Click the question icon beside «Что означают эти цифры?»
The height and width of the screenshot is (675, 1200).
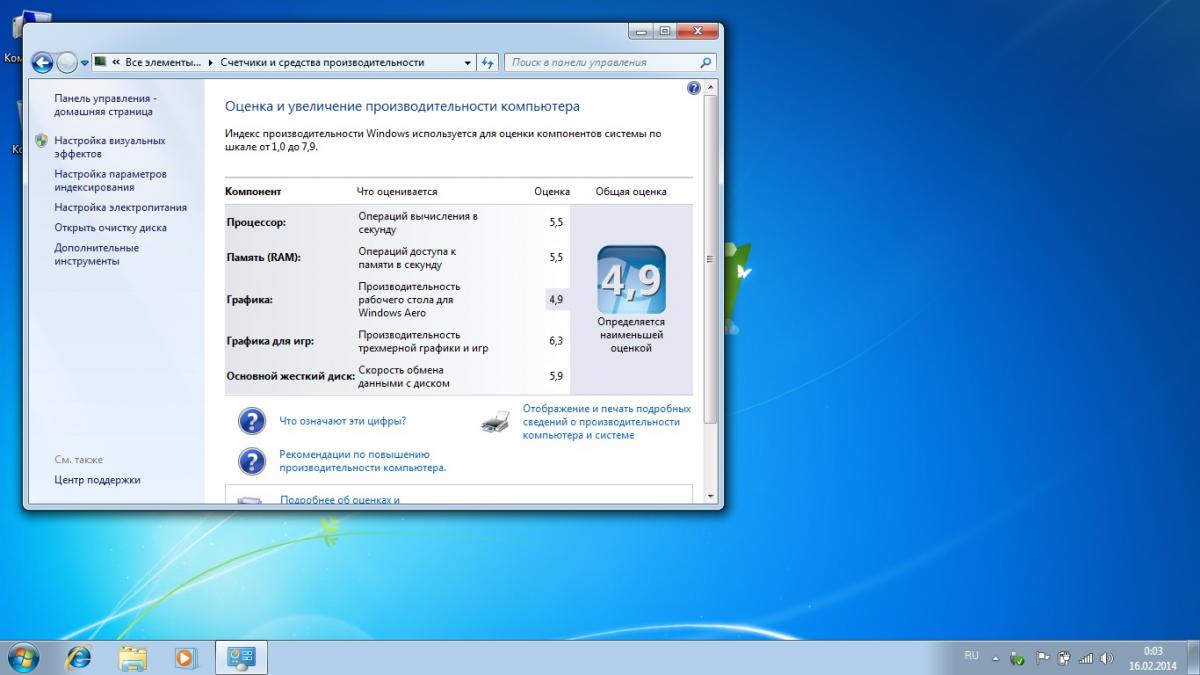point(251,420)
